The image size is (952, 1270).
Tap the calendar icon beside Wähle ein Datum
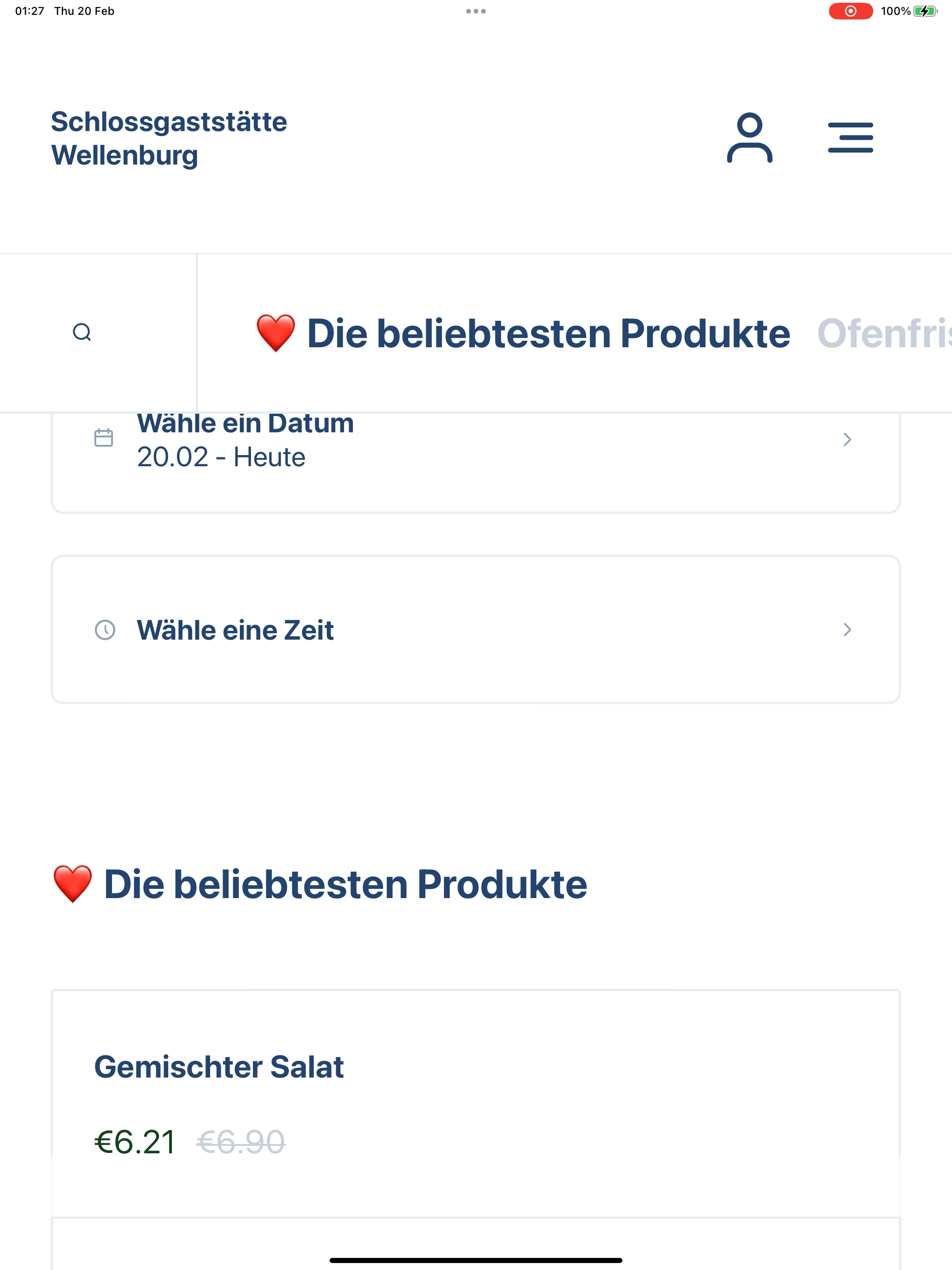click(x=103, y=437)
